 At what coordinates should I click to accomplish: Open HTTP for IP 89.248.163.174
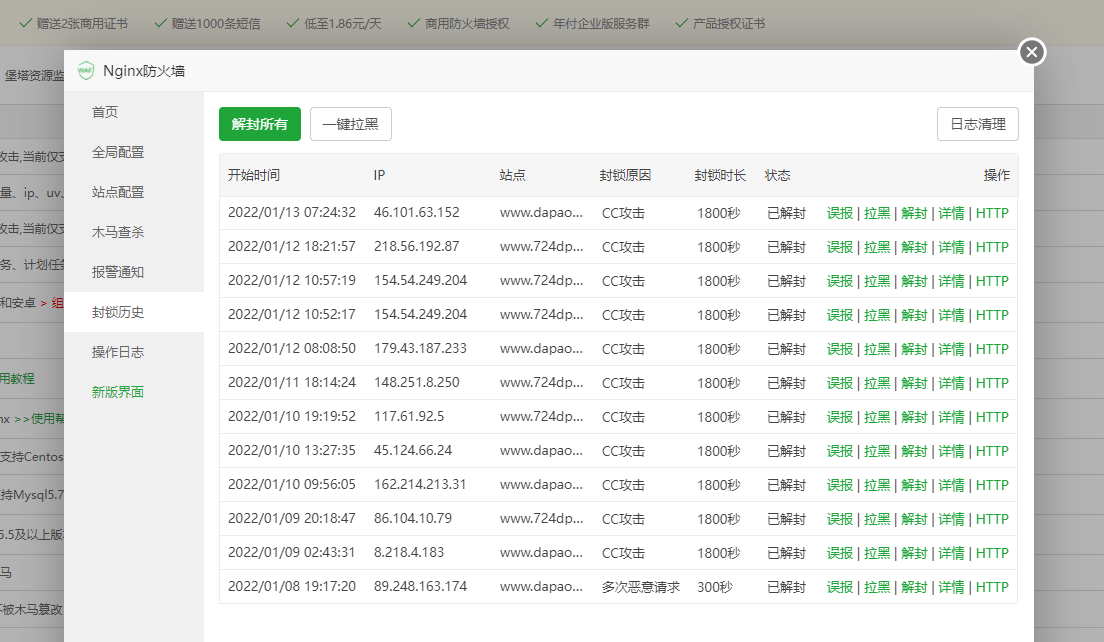coord(992,586)
